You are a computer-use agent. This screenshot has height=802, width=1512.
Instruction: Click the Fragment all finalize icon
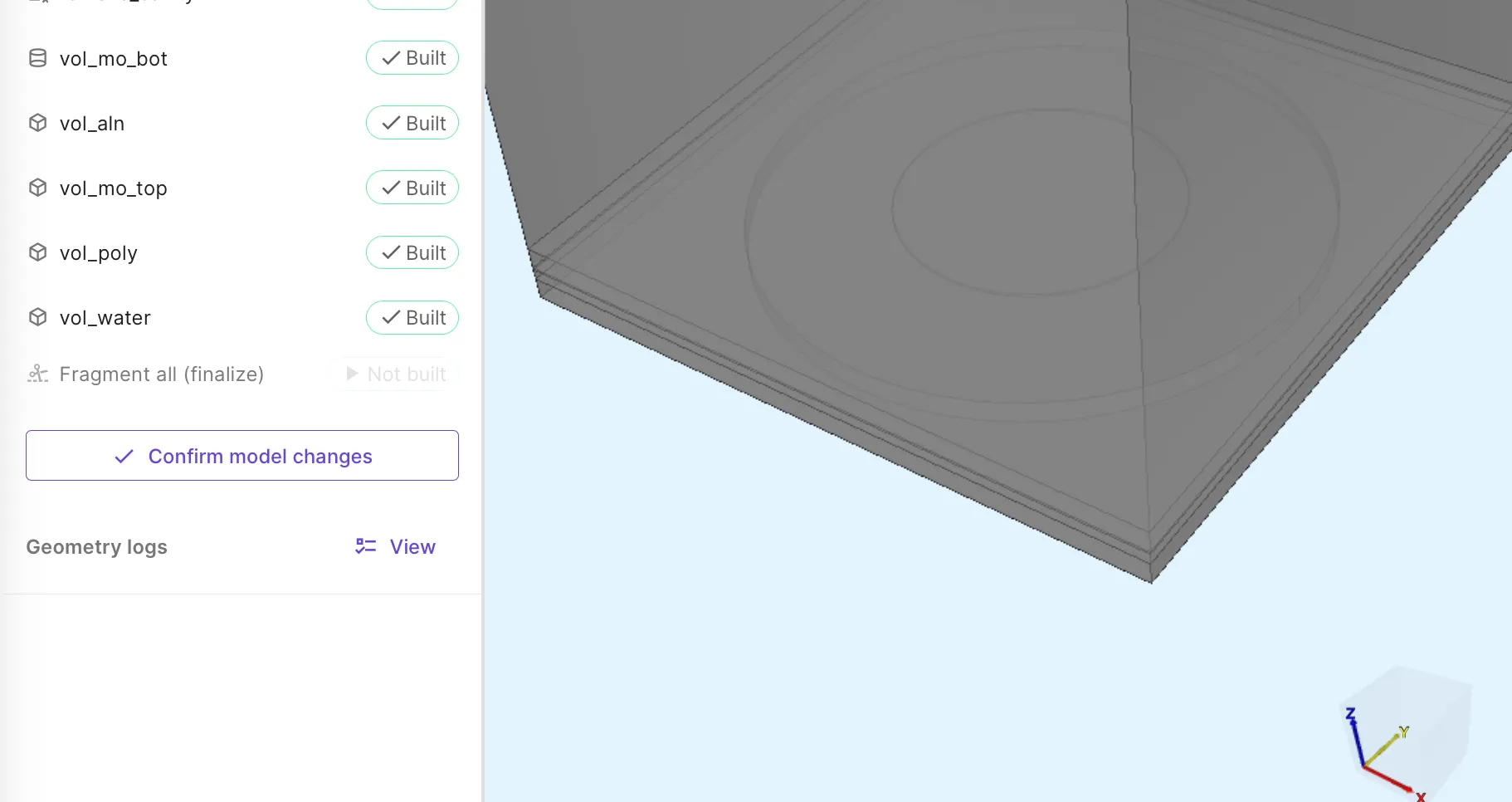coord(38,374)
